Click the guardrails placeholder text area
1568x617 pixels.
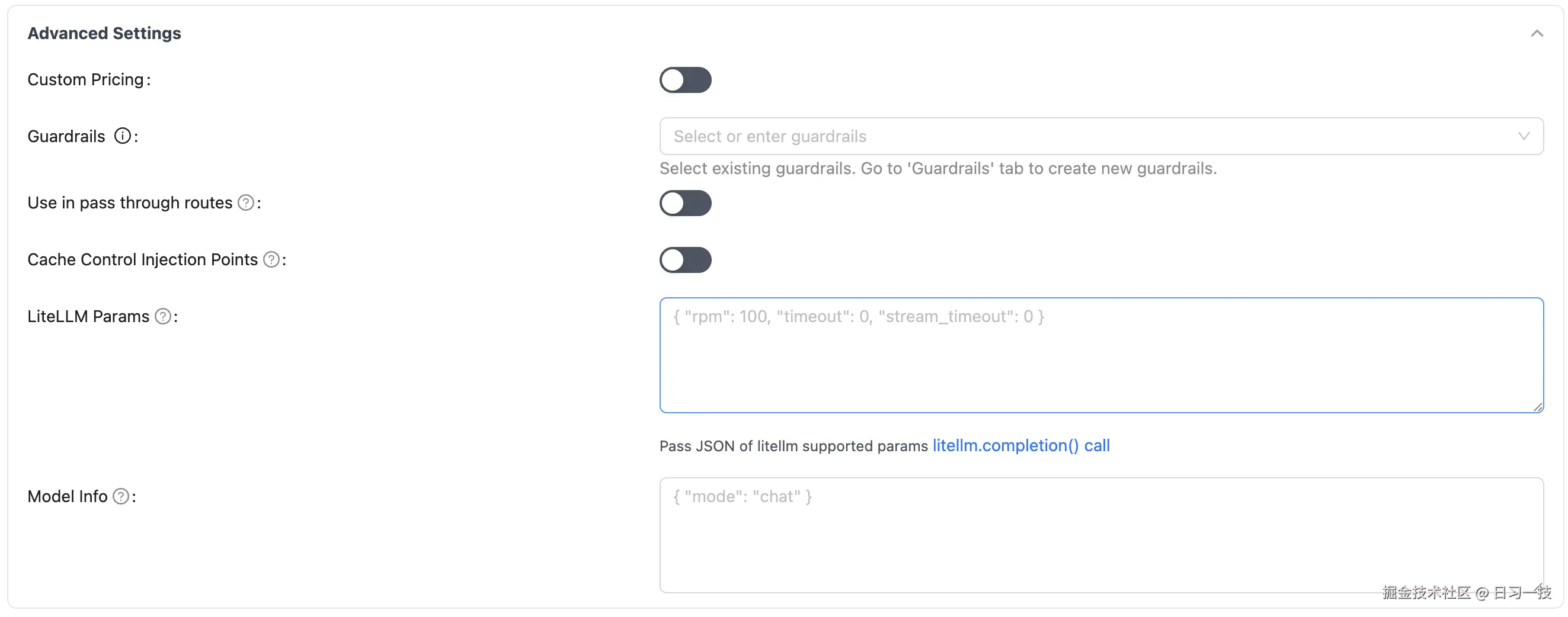(x=769, y=136)
